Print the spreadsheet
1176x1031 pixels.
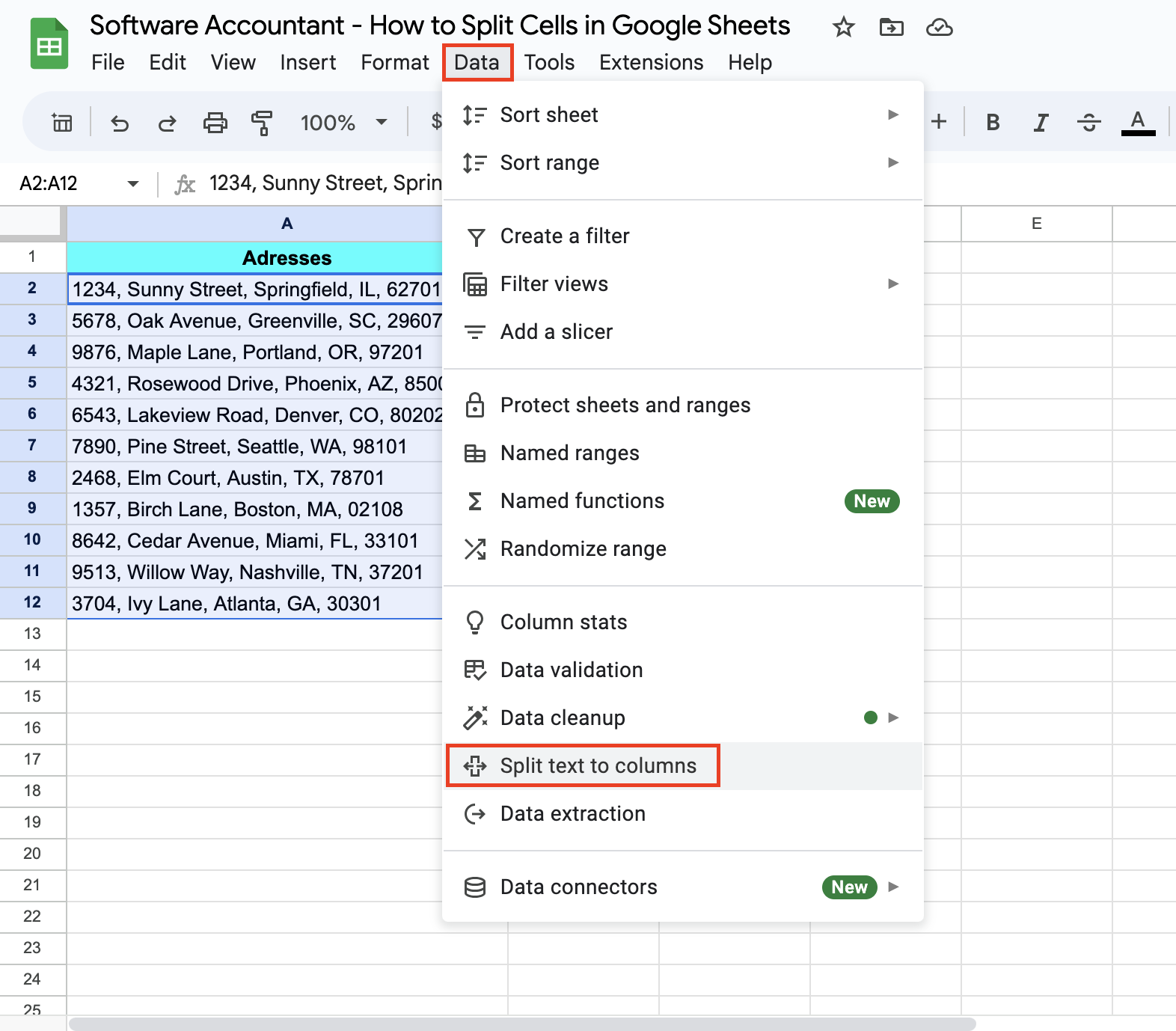(215, 122)
